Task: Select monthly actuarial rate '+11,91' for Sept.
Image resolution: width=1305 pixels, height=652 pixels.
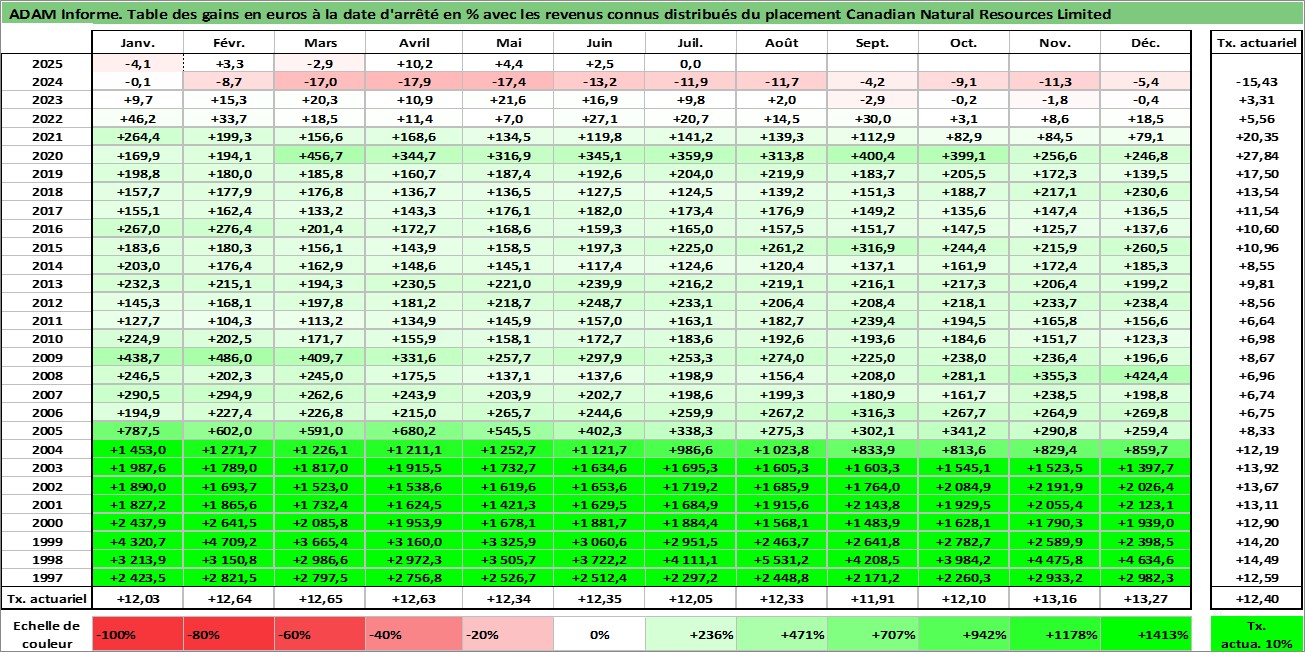Action: [x=873, y=598]
